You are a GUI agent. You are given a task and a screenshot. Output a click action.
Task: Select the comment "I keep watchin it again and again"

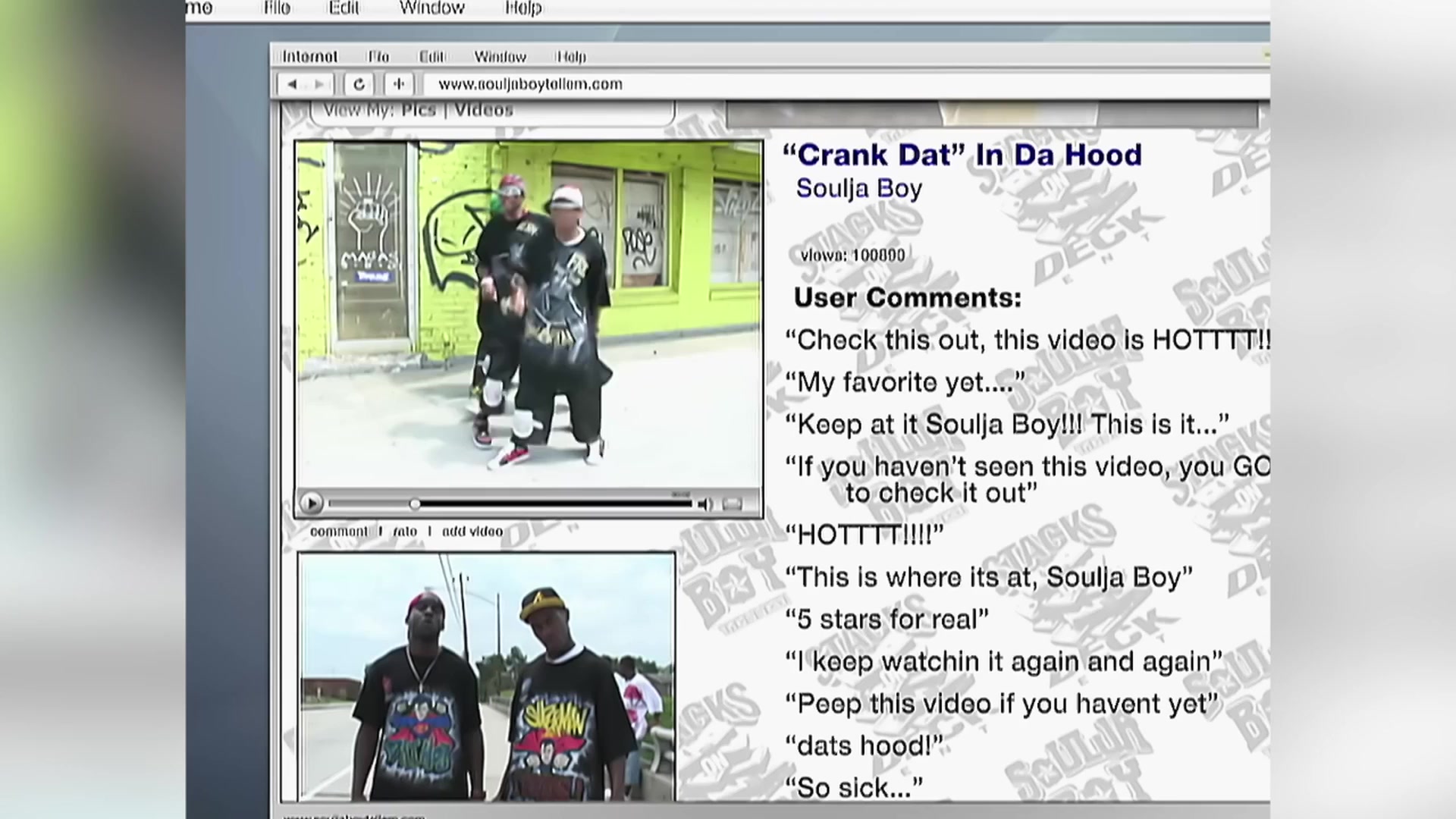click(1004, 662)
